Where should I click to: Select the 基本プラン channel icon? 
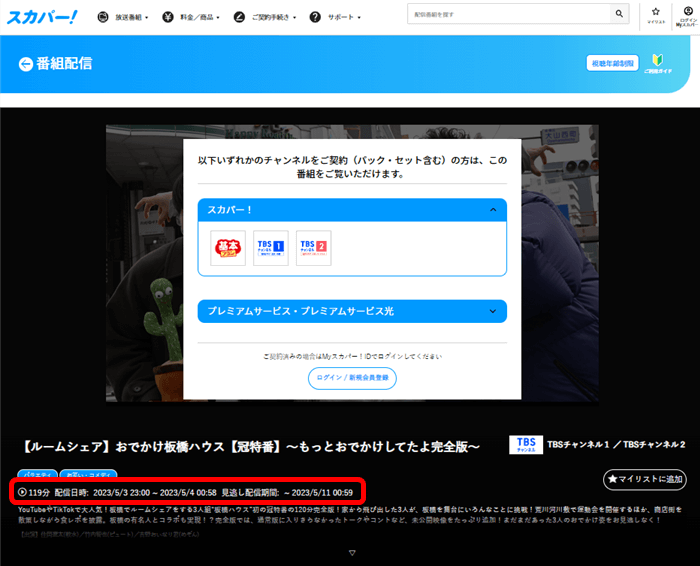[x=228, y=248]
